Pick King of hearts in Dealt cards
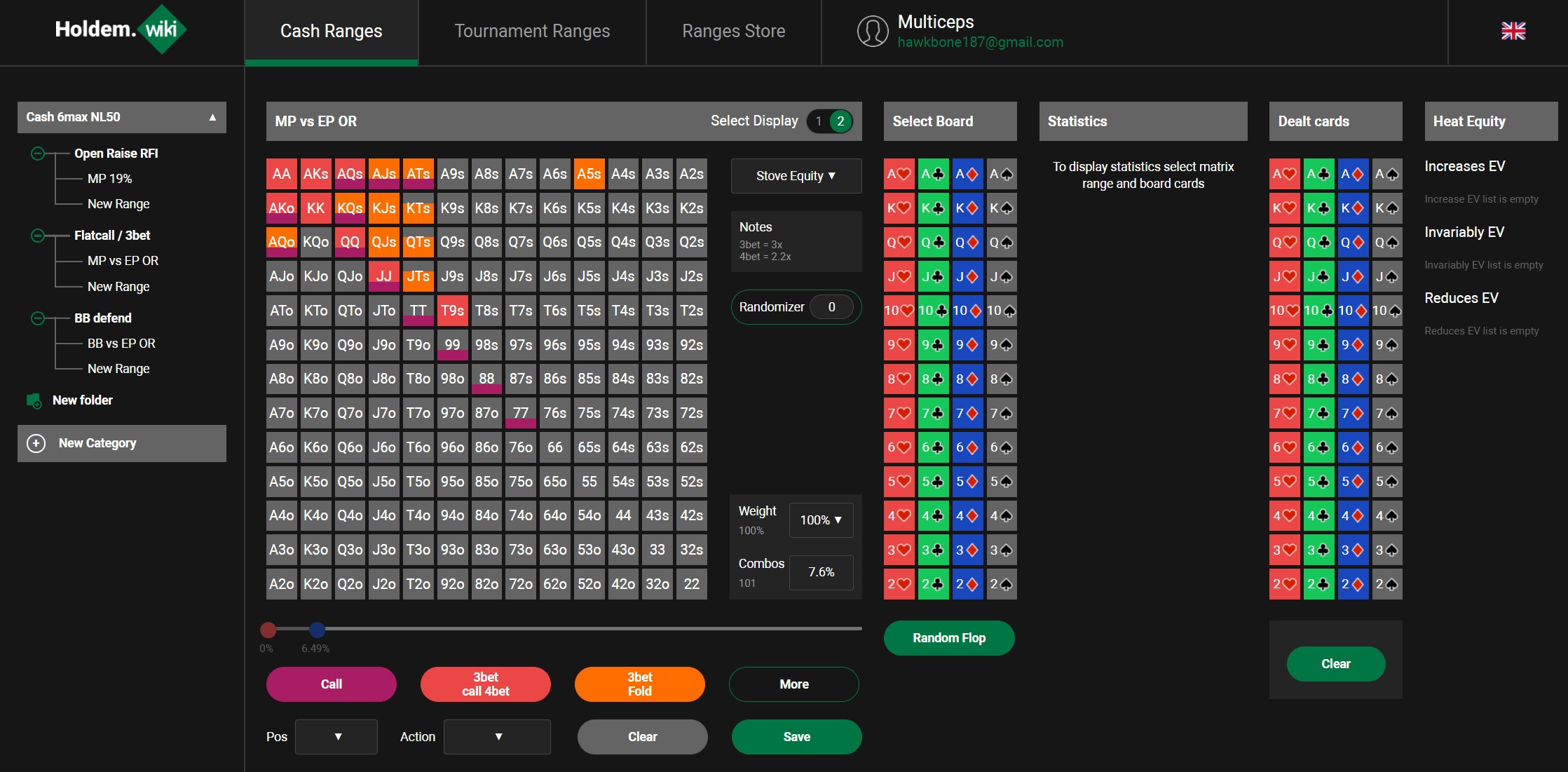This screenshot has width=1568, height=772. tap(1284, 208)
